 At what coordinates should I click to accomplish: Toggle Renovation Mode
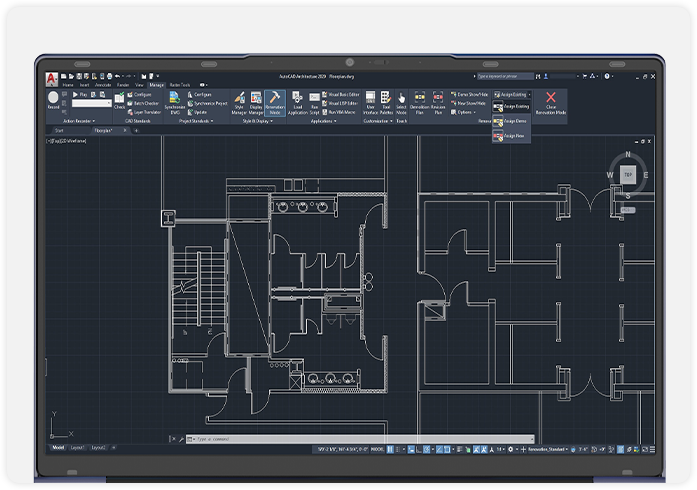pos(274,102)
